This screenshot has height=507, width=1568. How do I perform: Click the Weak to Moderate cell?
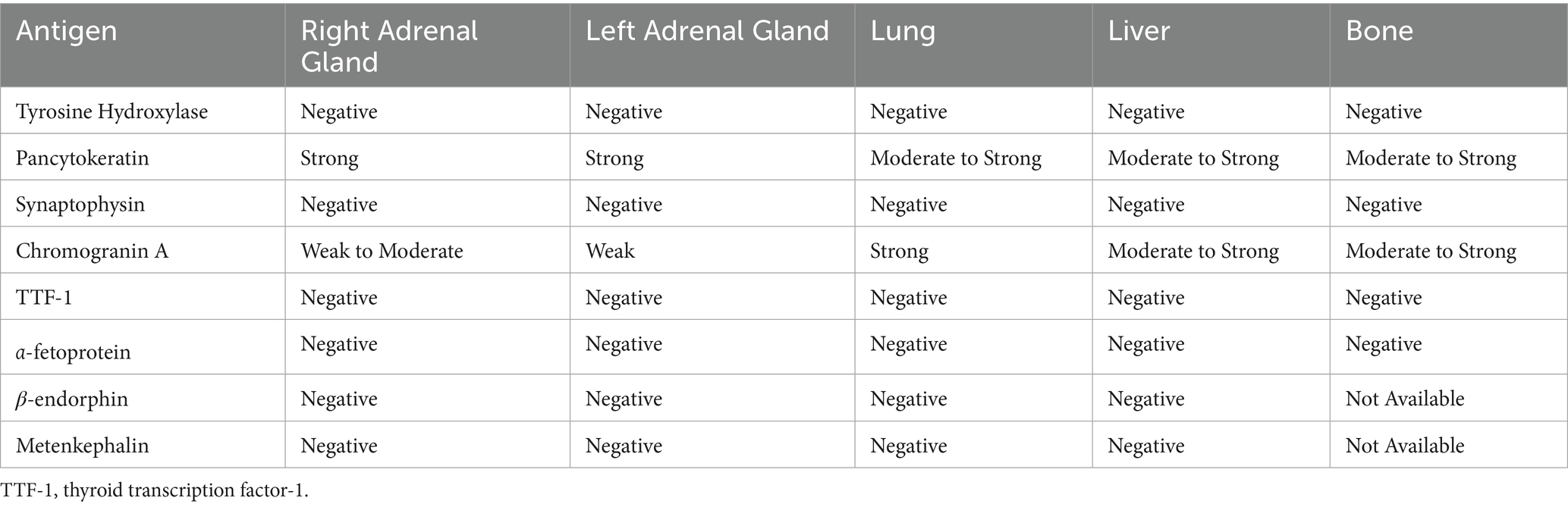tap(382, 251)
